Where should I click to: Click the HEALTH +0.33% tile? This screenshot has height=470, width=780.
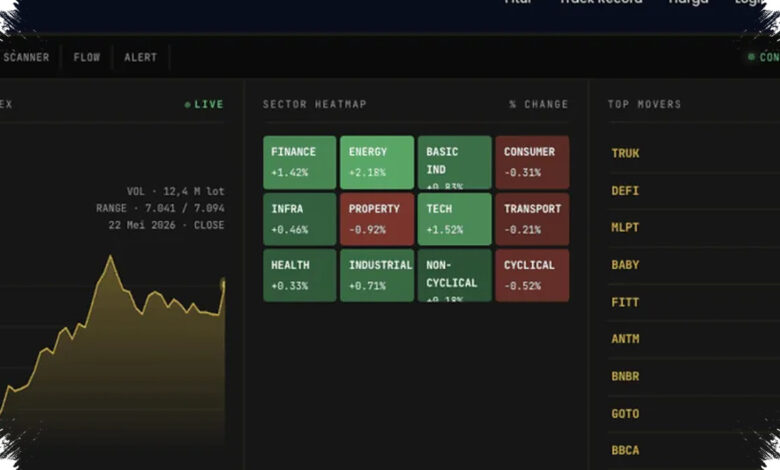click(x=299, y=276)
